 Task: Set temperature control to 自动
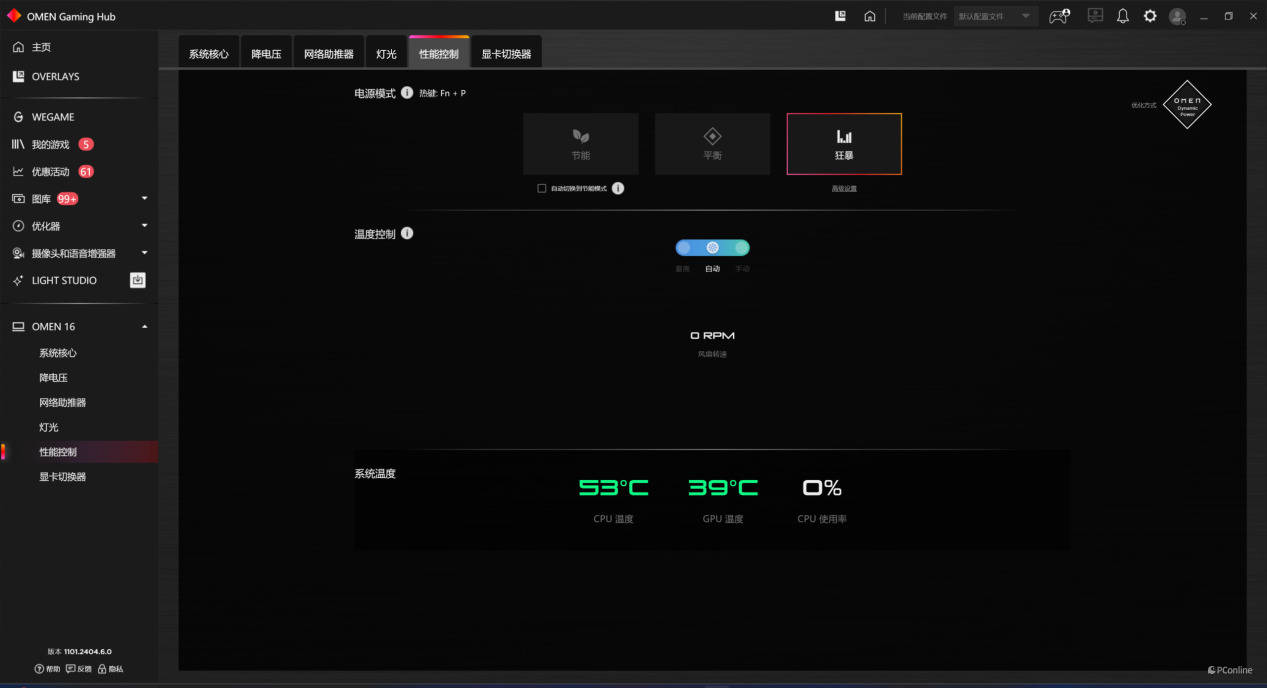pyautogui.click(x=713, y=248)
